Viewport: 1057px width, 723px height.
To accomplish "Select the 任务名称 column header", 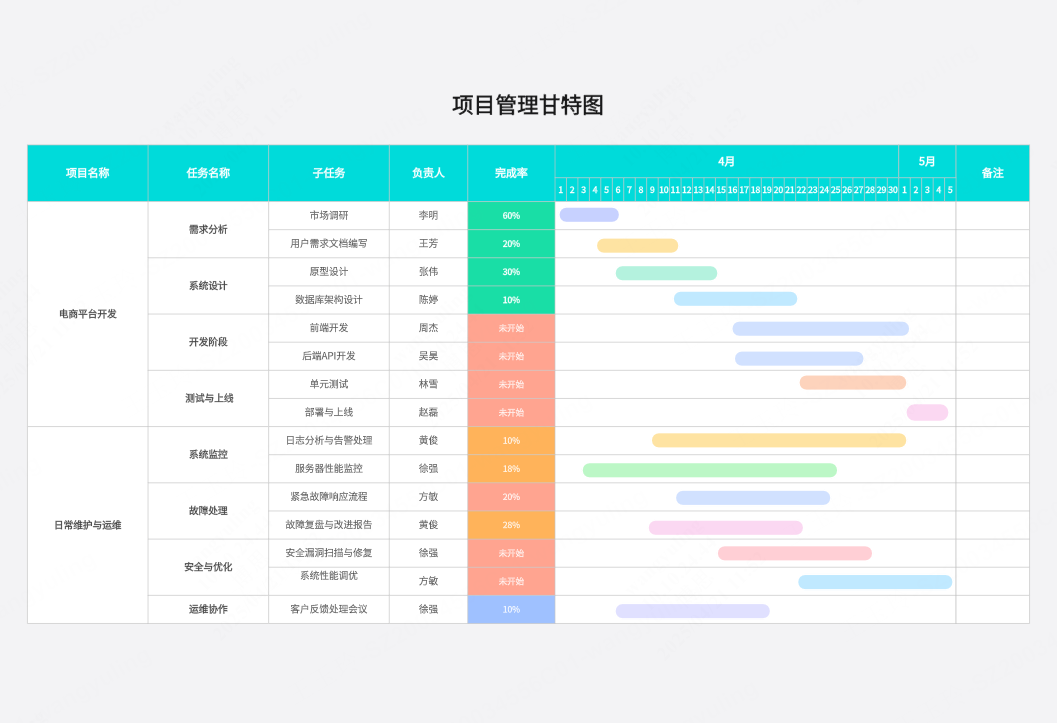I will tap(208, 173).
